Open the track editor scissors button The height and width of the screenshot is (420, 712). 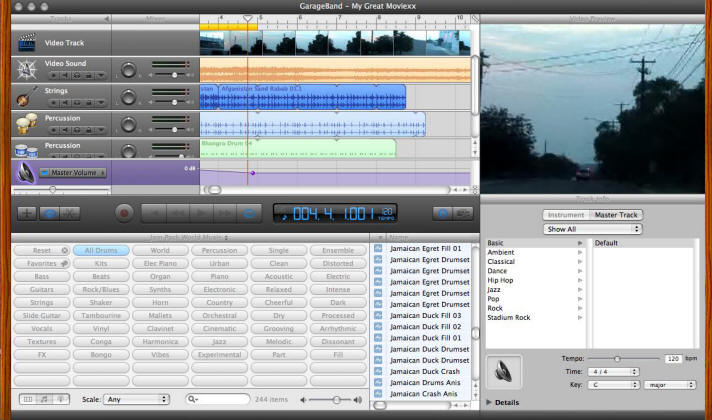69,213
